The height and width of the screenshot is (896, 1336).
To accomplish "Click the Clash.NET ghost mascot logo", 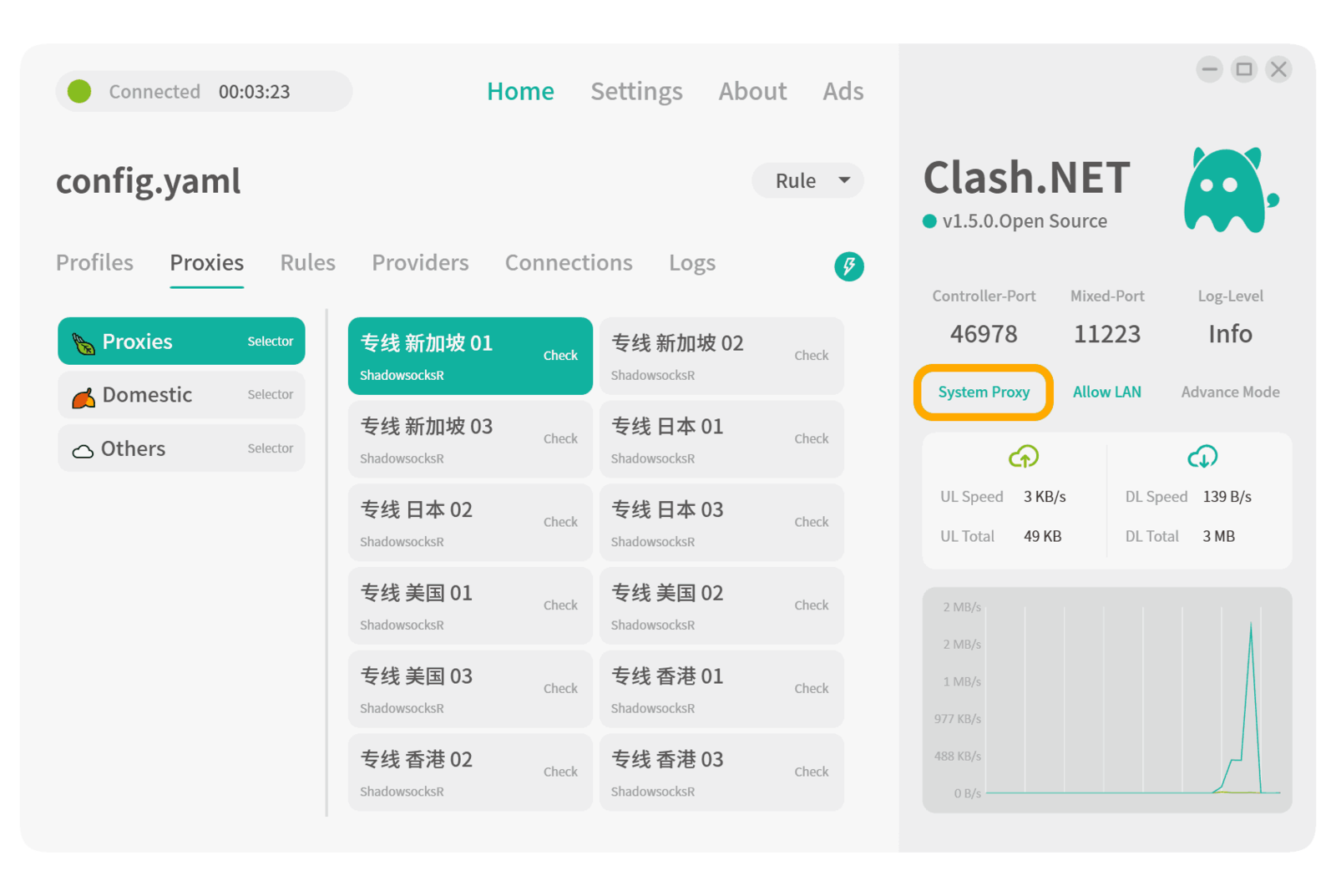I will (1227, 191).
